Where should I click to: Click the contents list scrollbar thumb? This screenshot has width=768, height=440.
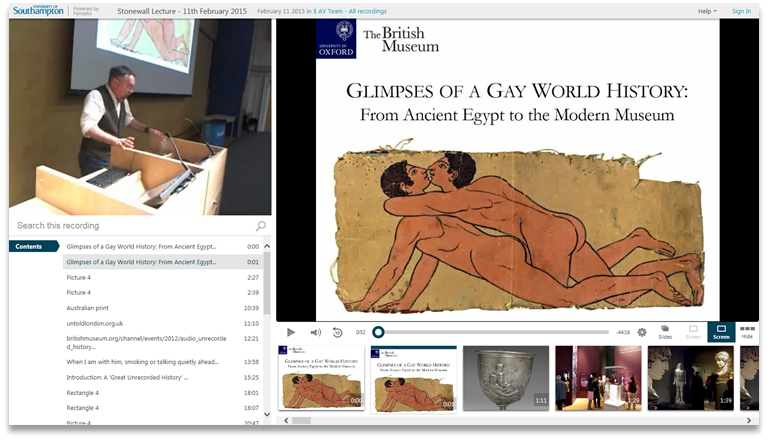267,283
